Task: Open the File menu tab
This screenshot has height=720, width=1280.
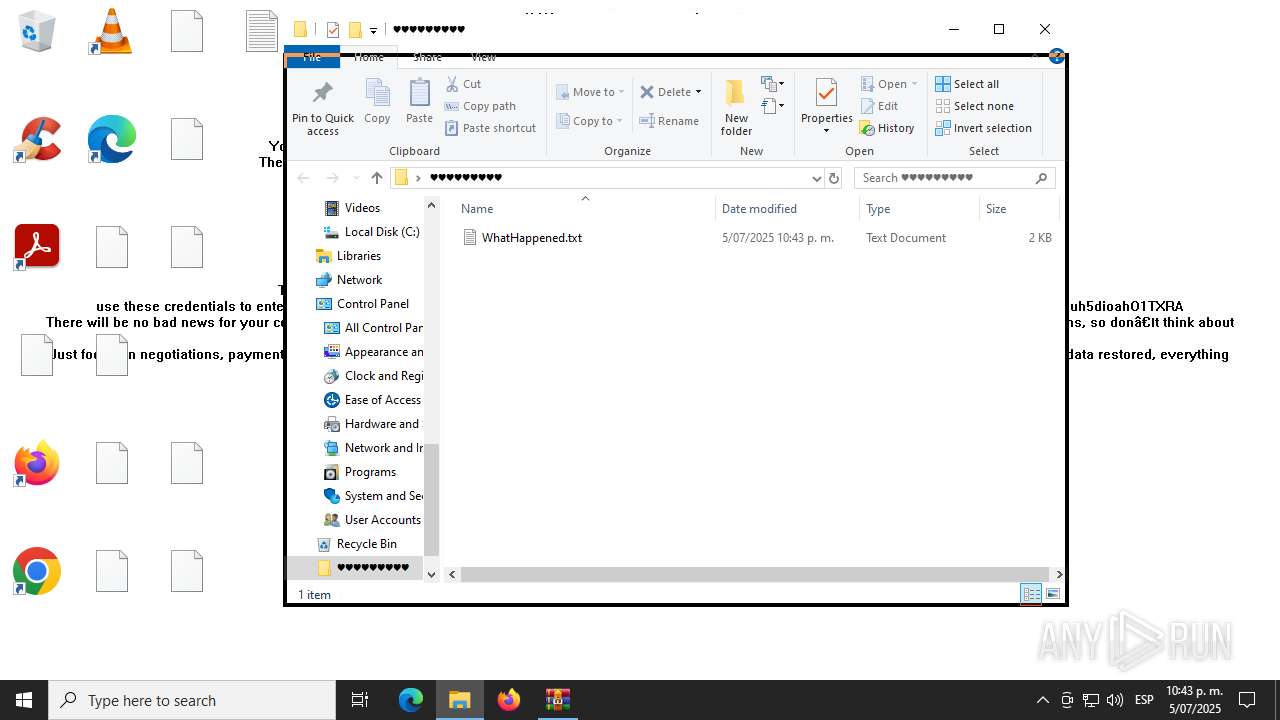Action: (x=312, y=58)
